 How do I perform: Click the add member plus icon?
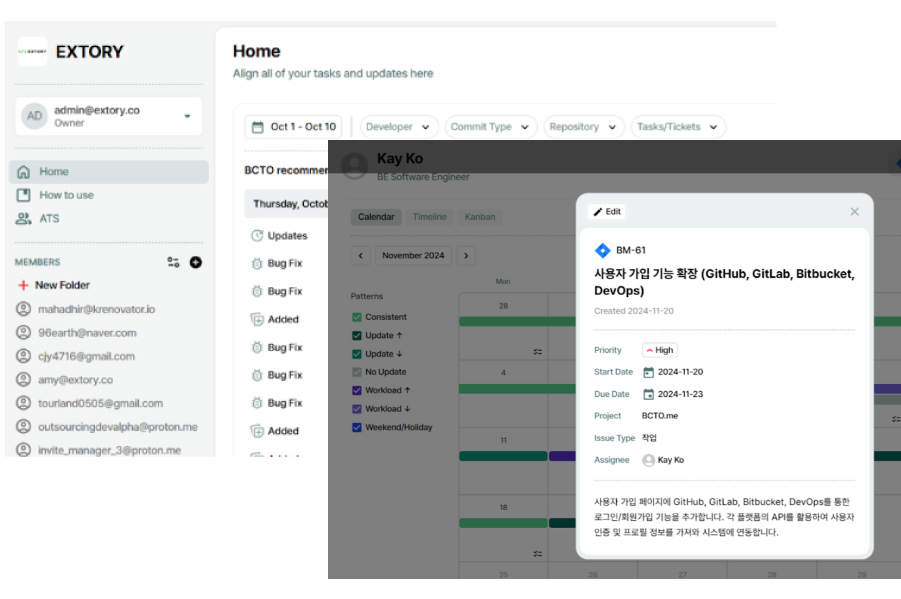click(196, 262)
